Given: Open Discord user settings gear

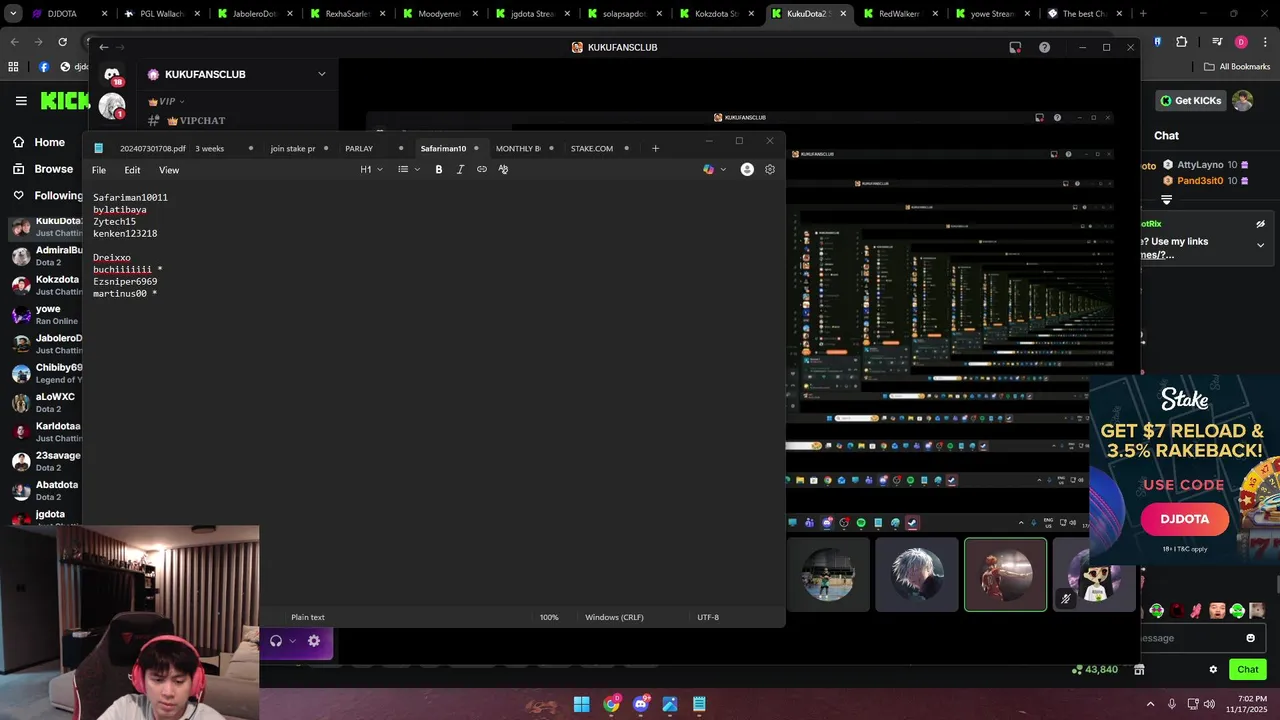Looking at the screenshot, I should pyautogui.click(x=314, y=641).
